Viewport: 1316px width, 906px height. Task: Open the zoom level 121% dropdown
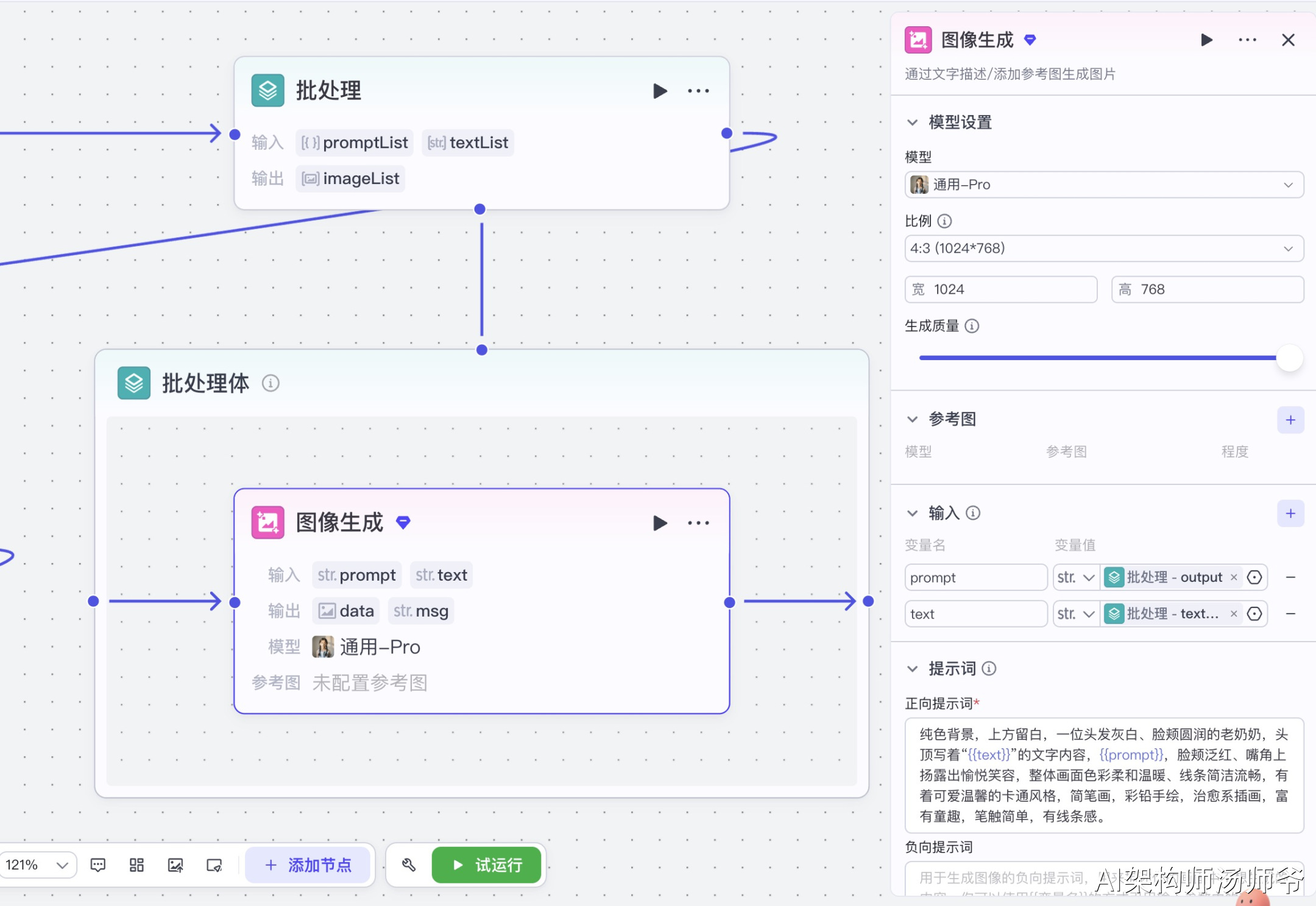[x=38, y=865]
